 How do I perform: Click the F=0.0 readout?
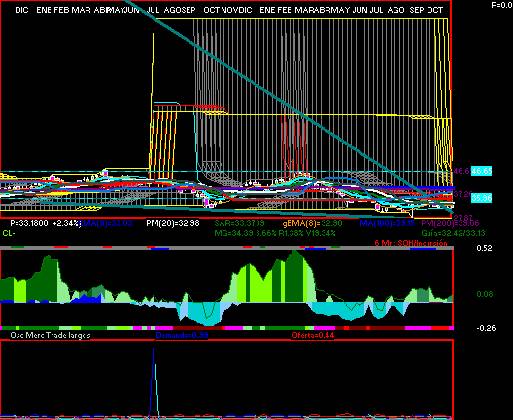(502, 5)
